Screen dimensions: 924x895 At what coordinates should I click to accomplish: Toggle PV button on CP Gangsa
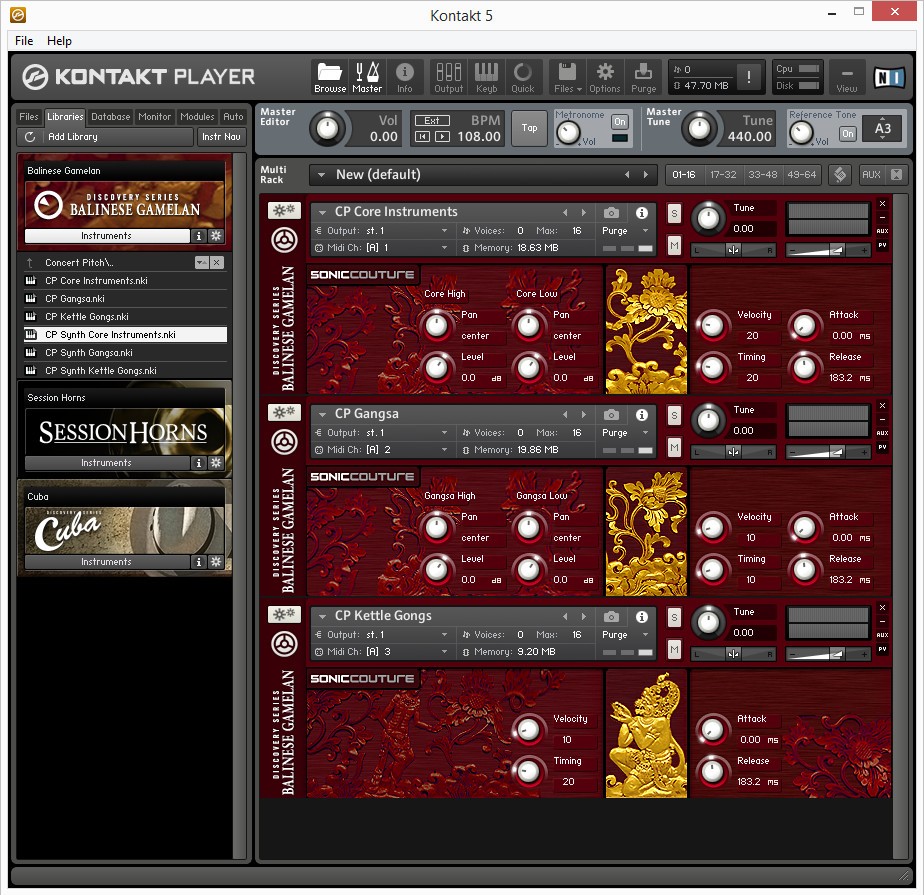coord(882,447)
